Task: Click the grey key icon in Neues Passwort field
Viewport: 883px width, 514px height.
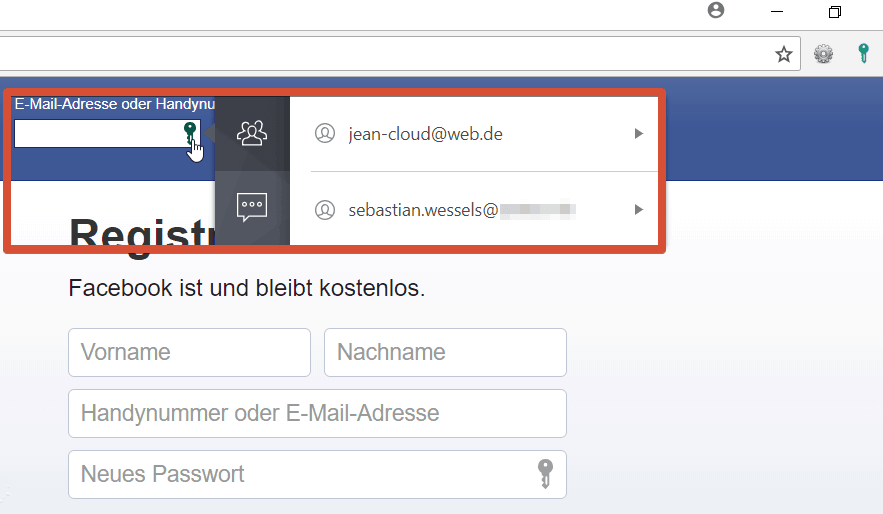Action: tap(545, 473)
